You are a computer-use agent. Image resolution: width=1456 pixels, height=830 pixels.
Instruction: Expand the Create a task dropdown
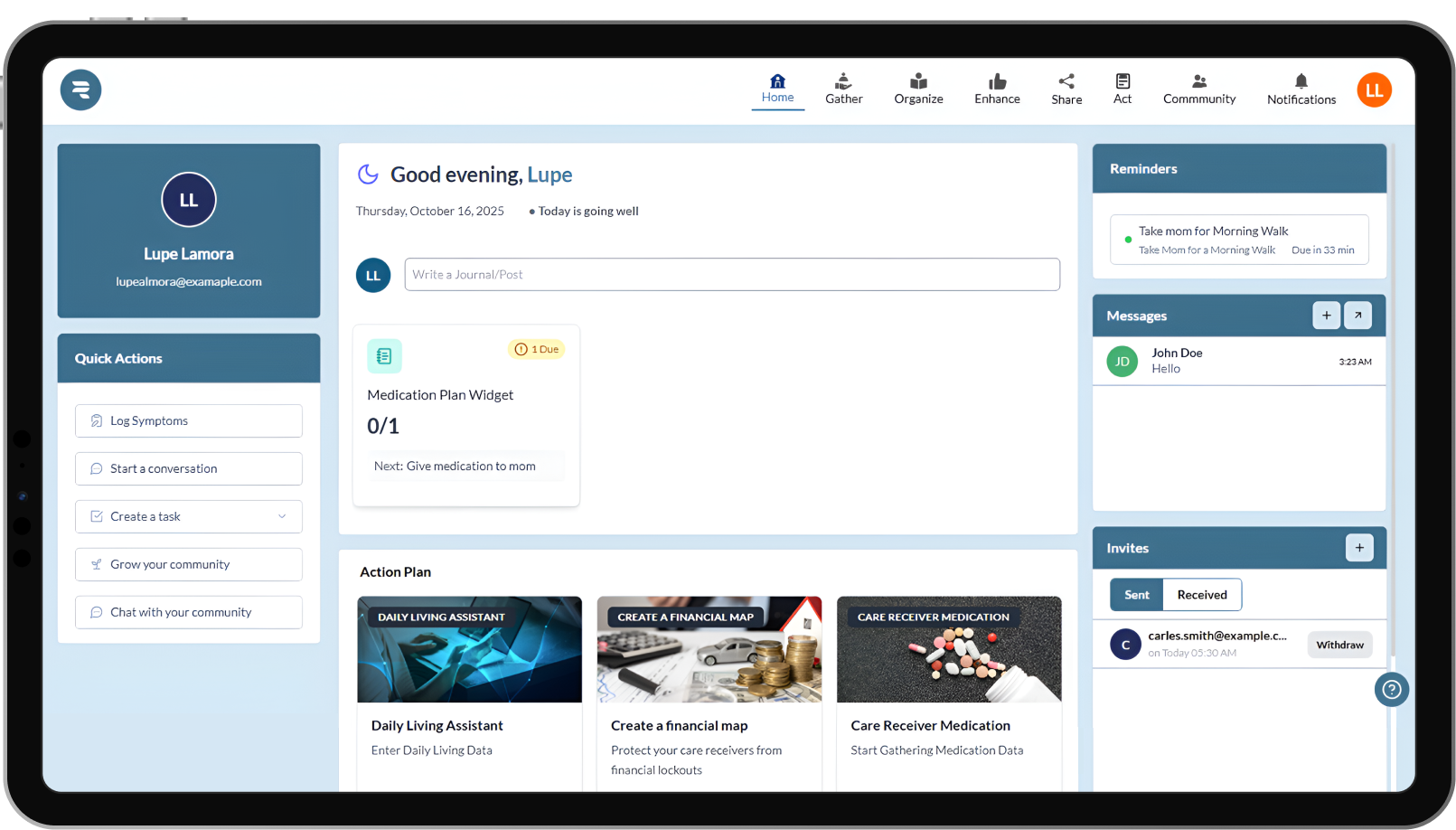(x=280, y=516)
